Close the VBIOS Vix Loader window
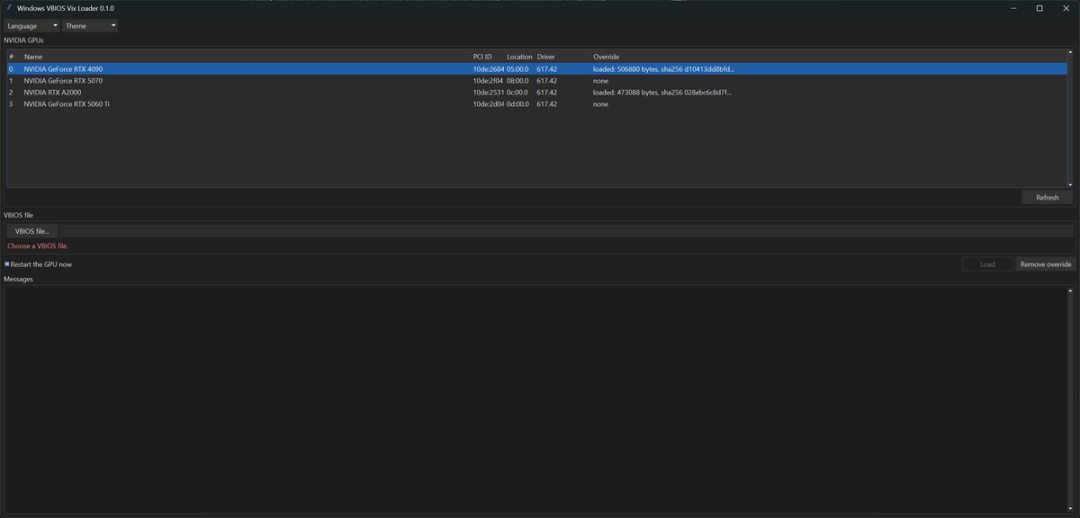This screenshot has height=518, width=1080. [1066, 8]
